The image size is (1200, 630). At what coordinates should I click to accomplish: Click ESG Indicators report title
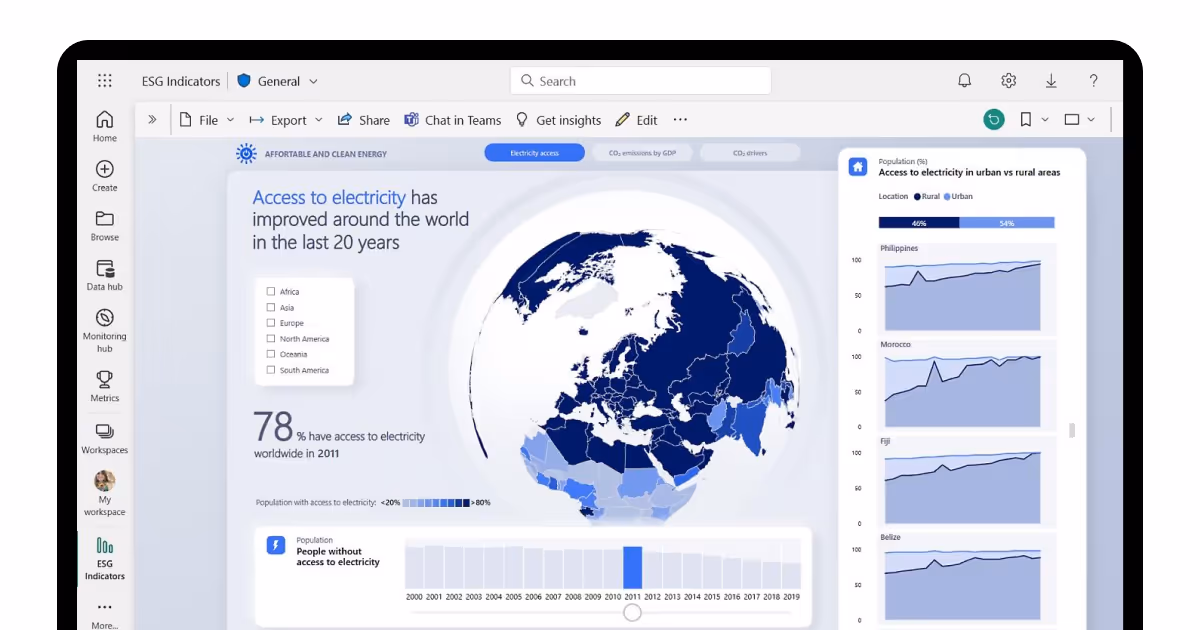click(x=179, y=82)
